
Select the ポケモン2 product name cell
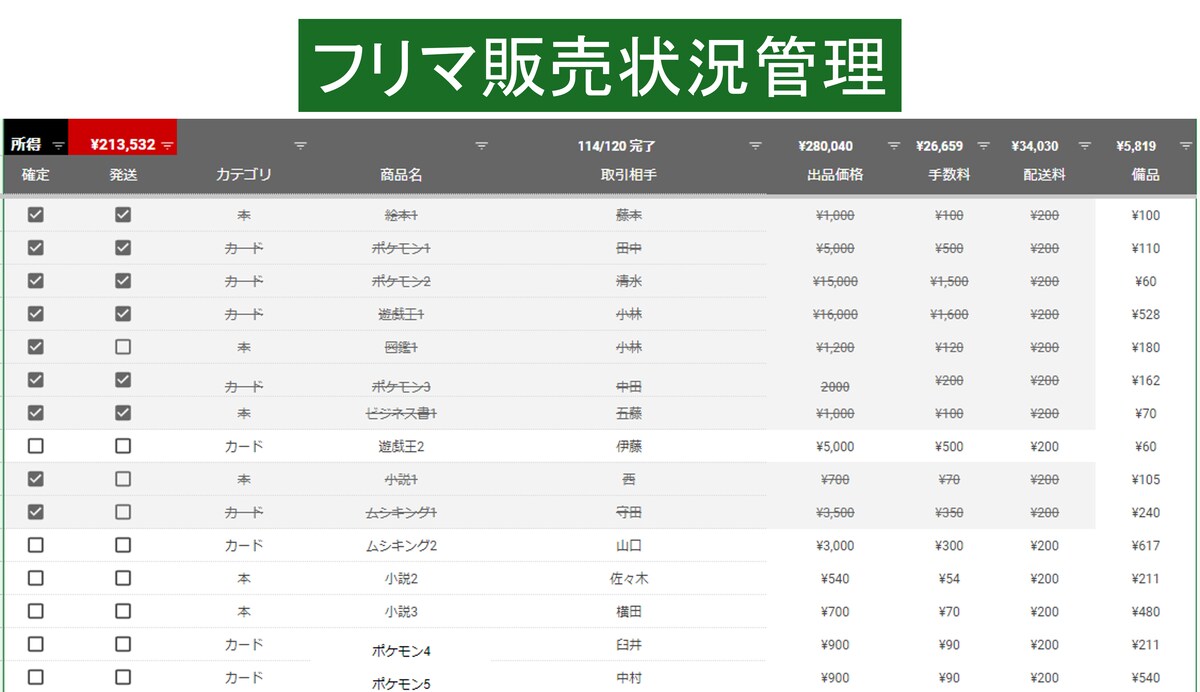point(401,281)
